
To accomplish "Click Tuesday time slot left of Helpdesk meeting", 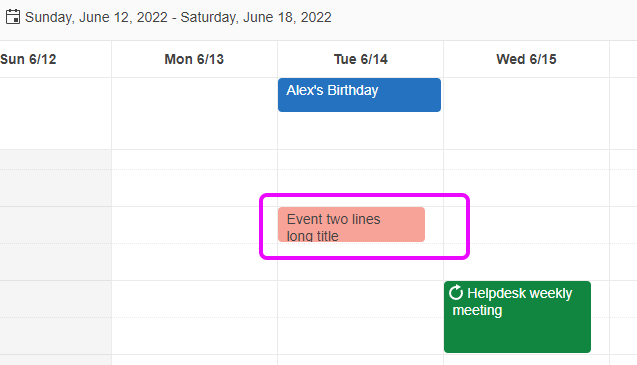I will tap(360, 299).
